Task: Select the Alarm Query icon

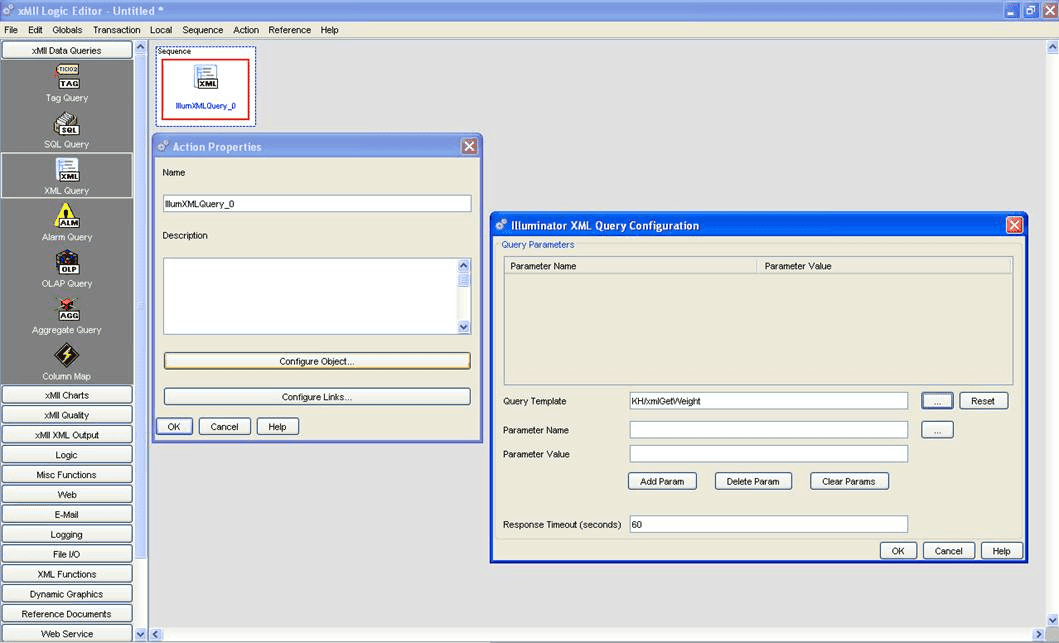Action: (x=67, y=217)
